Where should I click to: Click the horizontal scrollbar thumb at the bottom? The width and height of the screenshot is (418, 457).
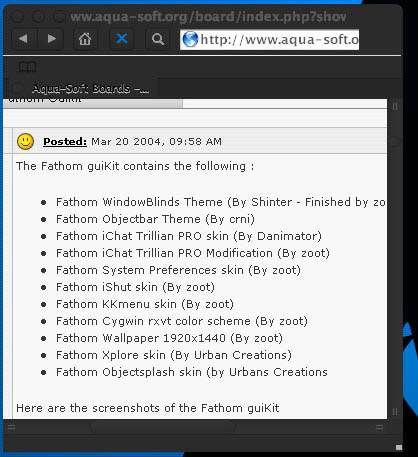[163, 427]
